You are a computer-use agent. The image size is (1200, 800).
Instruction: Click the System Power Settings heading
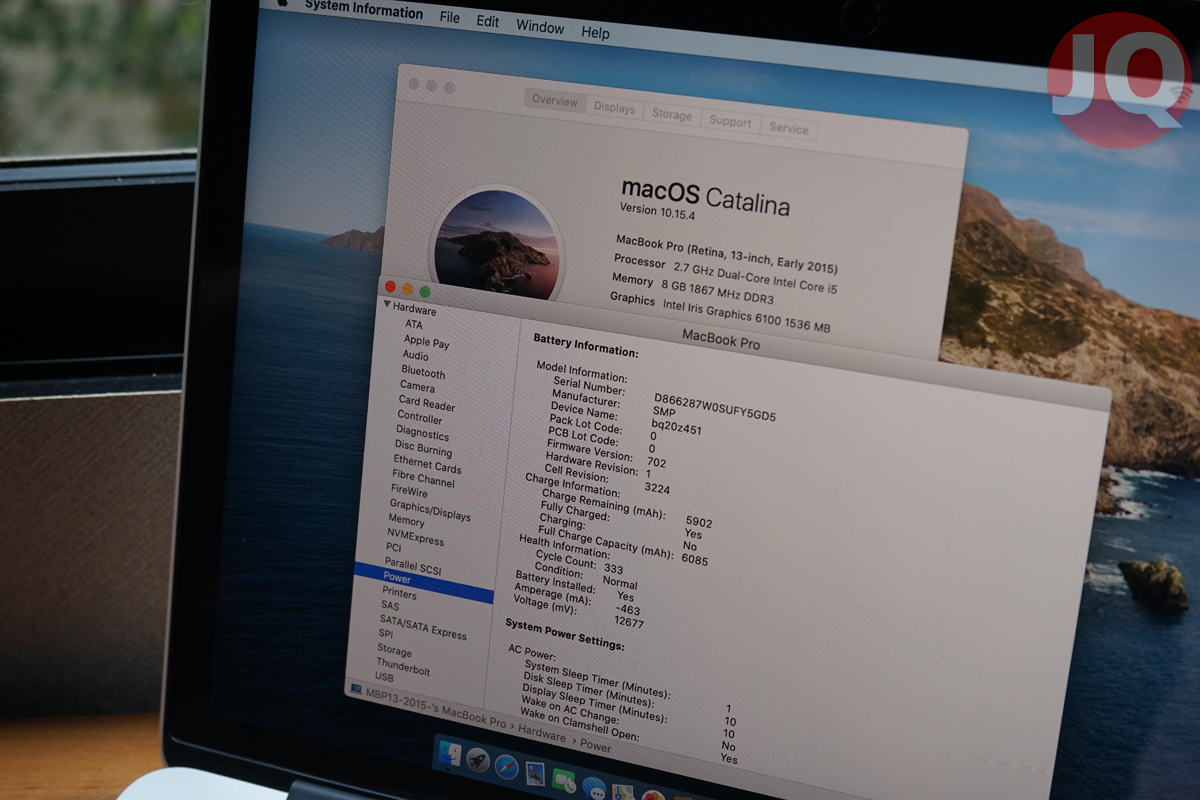click(564, 635)
